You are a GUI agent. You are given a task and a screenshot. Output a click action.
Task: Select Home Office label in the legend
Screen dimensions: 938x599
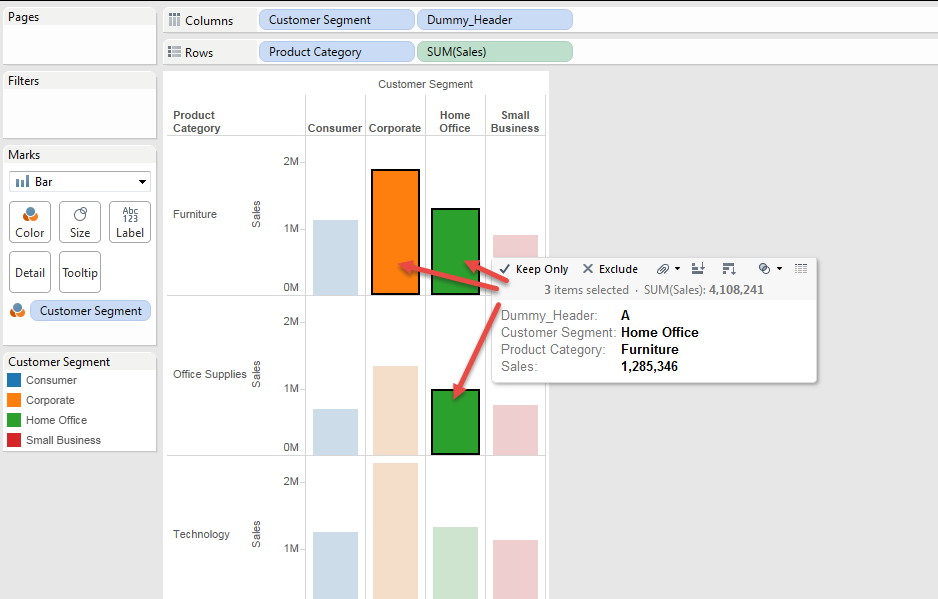click(56, 420)
